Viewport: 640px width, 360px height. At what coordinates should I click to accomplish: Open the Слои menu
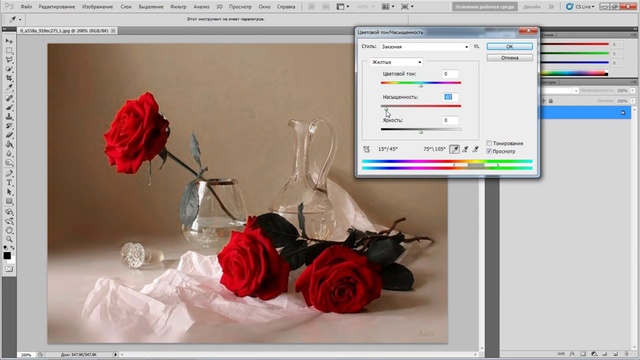click(x=126, y=7)
